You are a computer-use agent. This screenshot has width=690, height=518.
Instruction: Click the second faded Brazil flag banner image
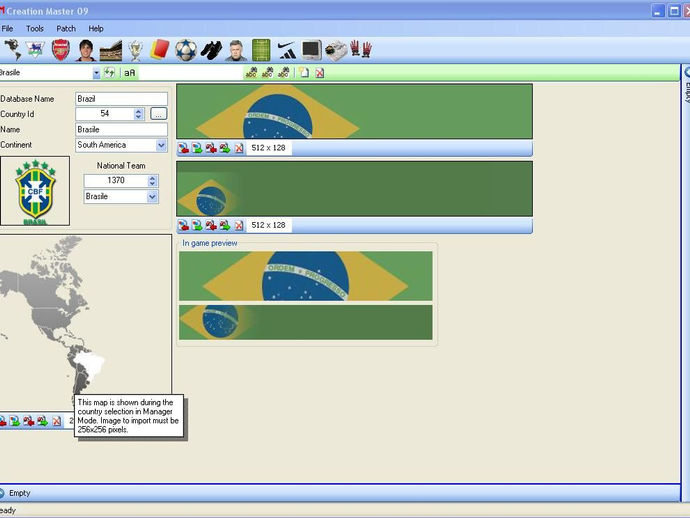pos(354,189)
